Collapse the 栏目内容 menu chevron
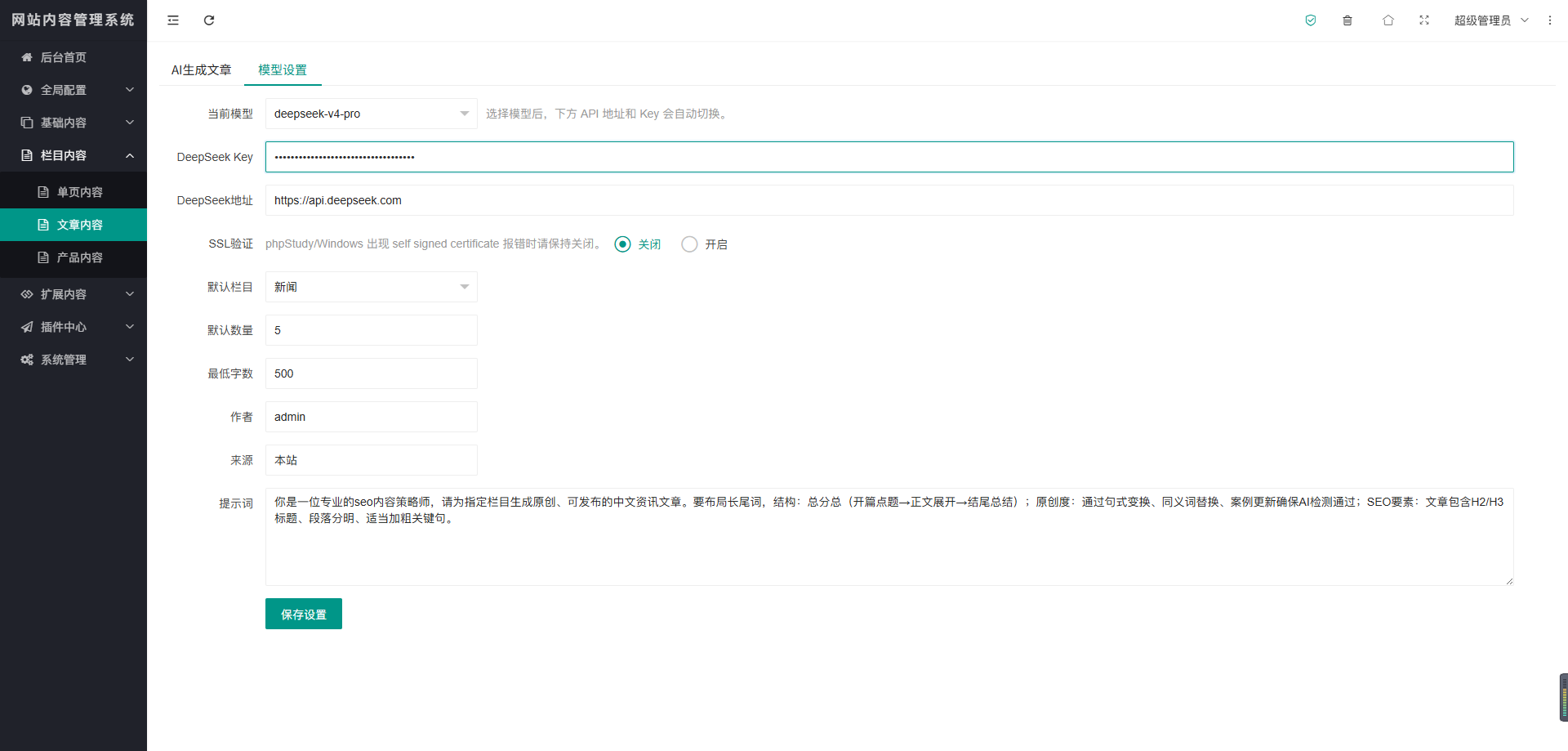1568x751 pixels. coord(130,155)
